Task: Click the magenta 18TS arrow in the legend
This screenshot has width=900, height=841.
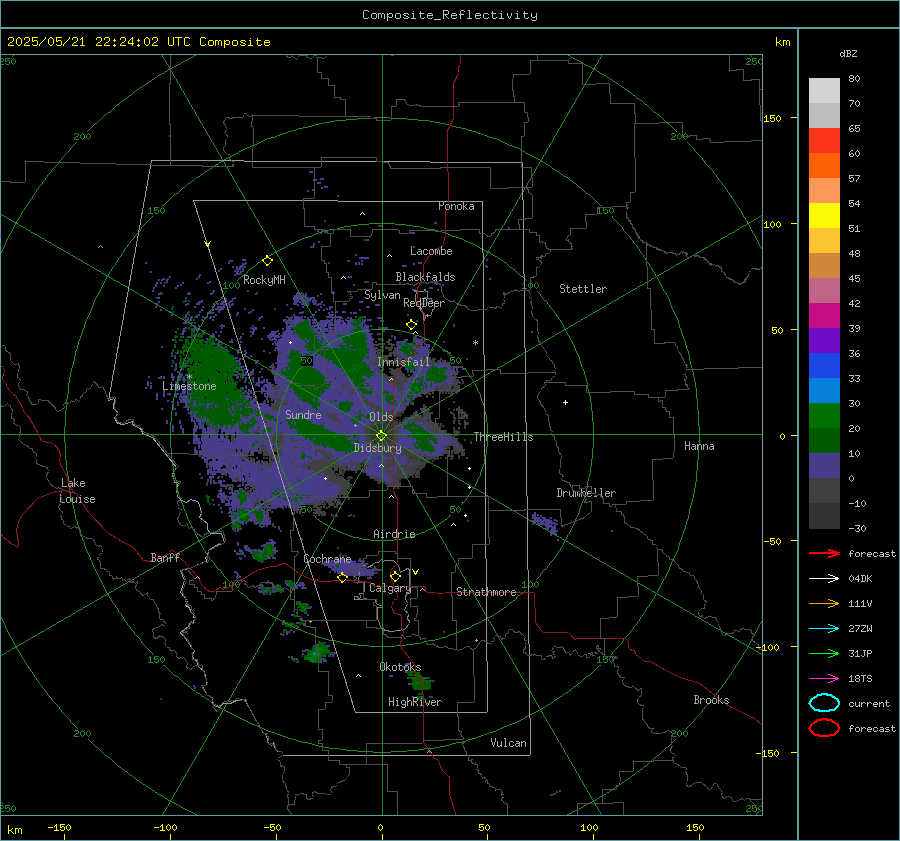Action: pyautogui.click(x=824, y=679)
